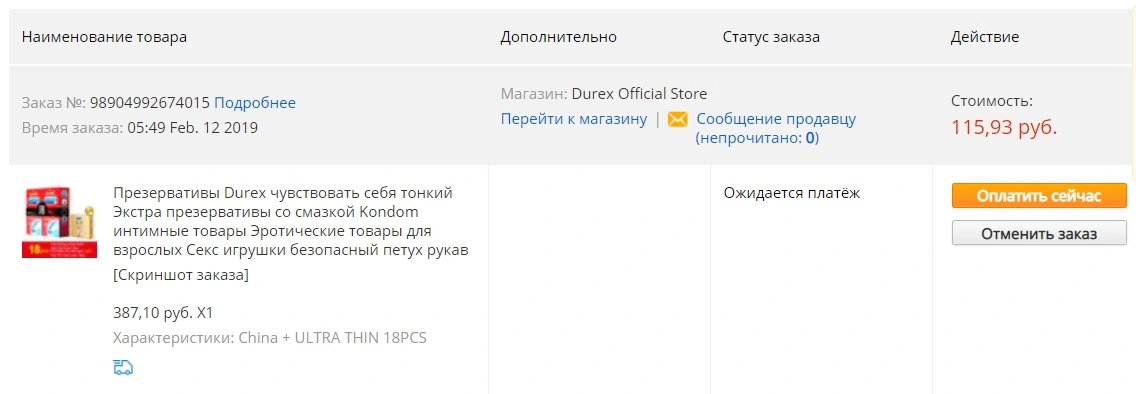This screenshot has width=1136, height=394.
Task: Open the Скриншот заказа link
Action: [181, 275]
